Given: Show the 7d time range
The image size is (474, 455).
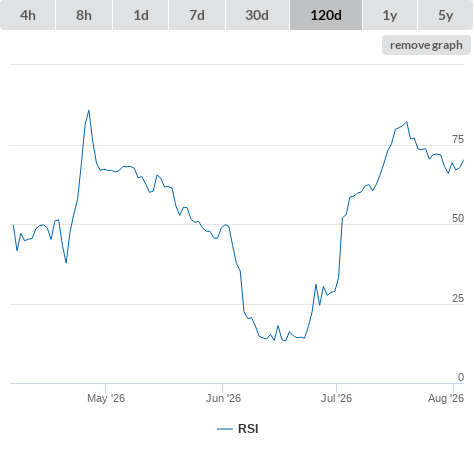Looking at the screenshot, I should point(197,15).
